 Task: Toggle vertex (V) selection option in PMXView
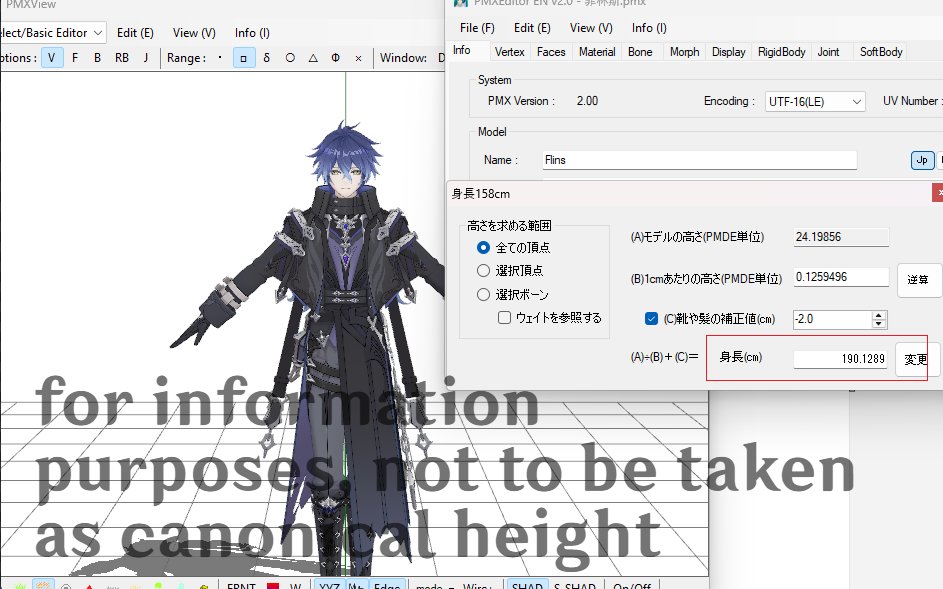52,58
